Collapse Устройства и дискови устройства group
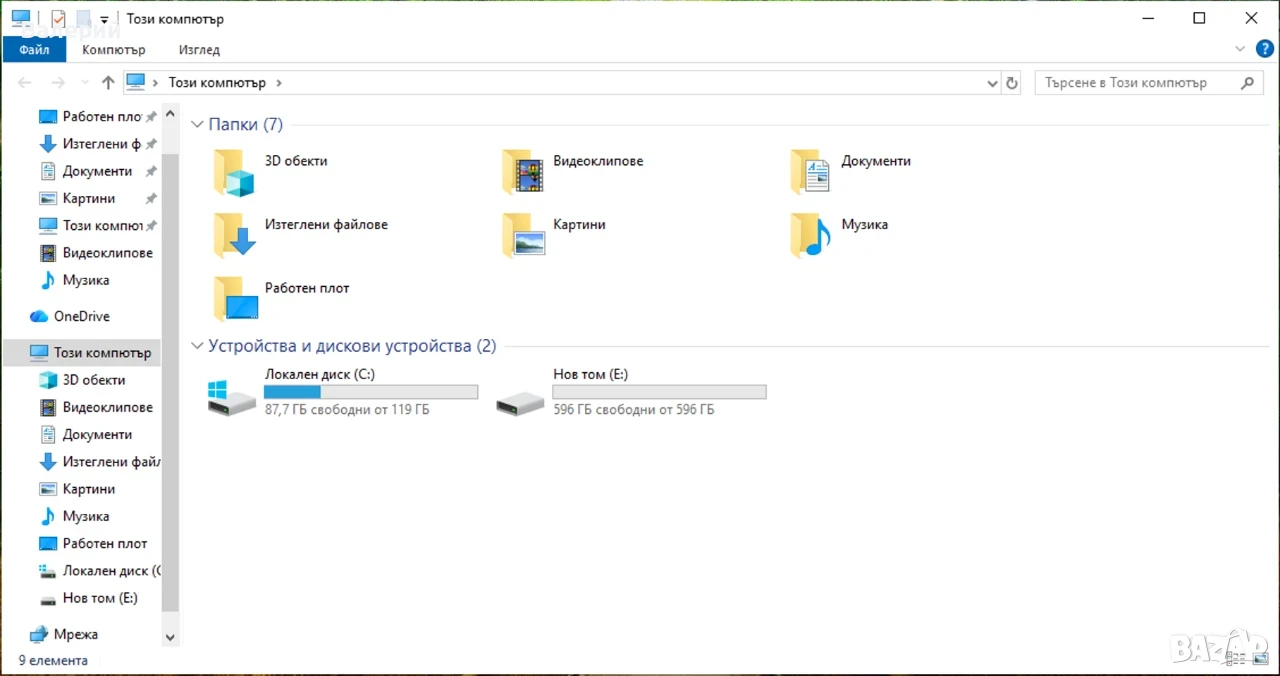The height and width of the screenshot is (676, 1280). click(x=197, y=347)
